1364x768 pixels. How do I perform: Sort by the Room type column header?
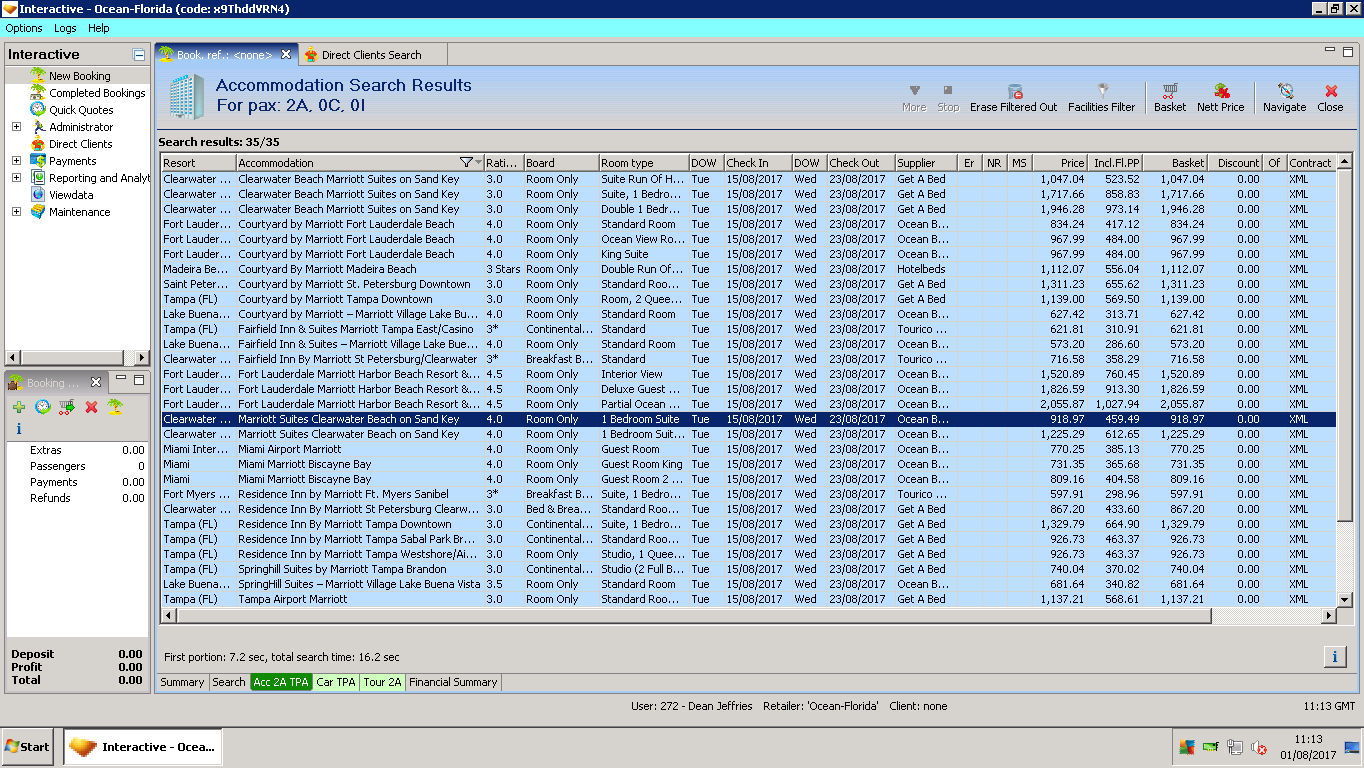tap(643, 163)
